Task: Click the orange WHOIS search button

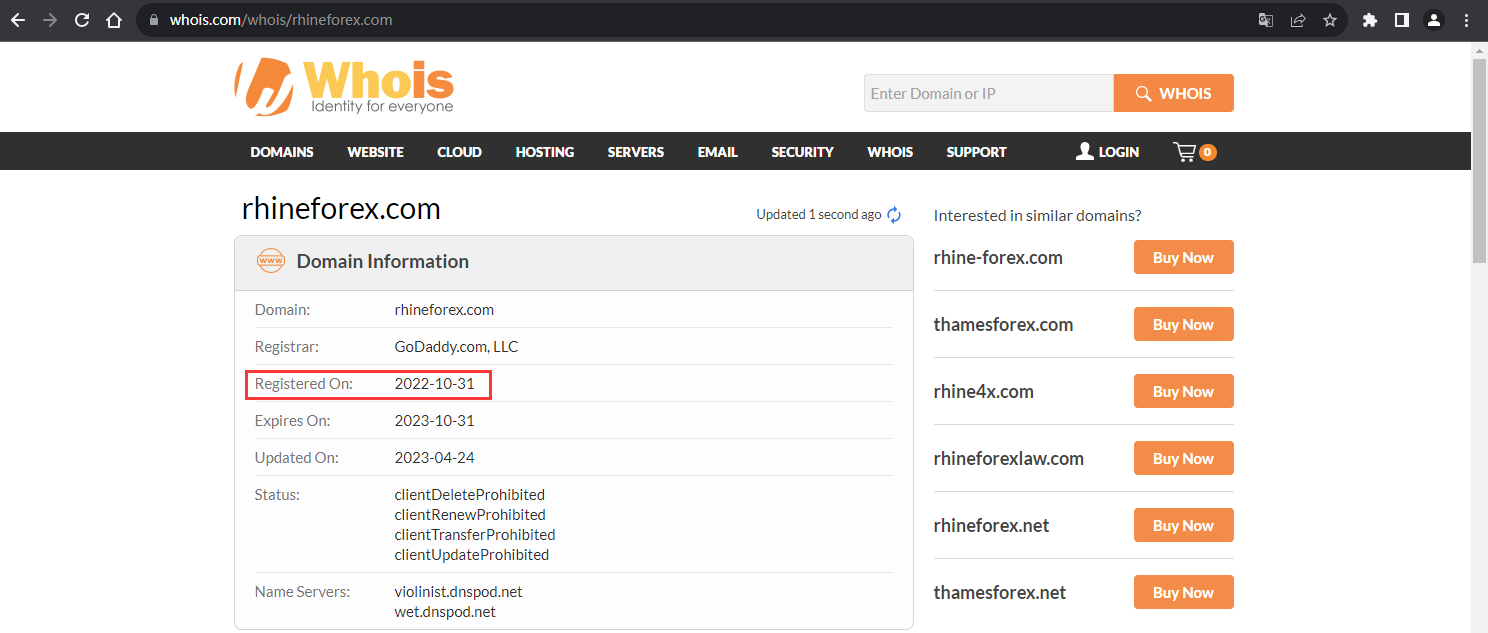Action: click(x=1173, y=93)
